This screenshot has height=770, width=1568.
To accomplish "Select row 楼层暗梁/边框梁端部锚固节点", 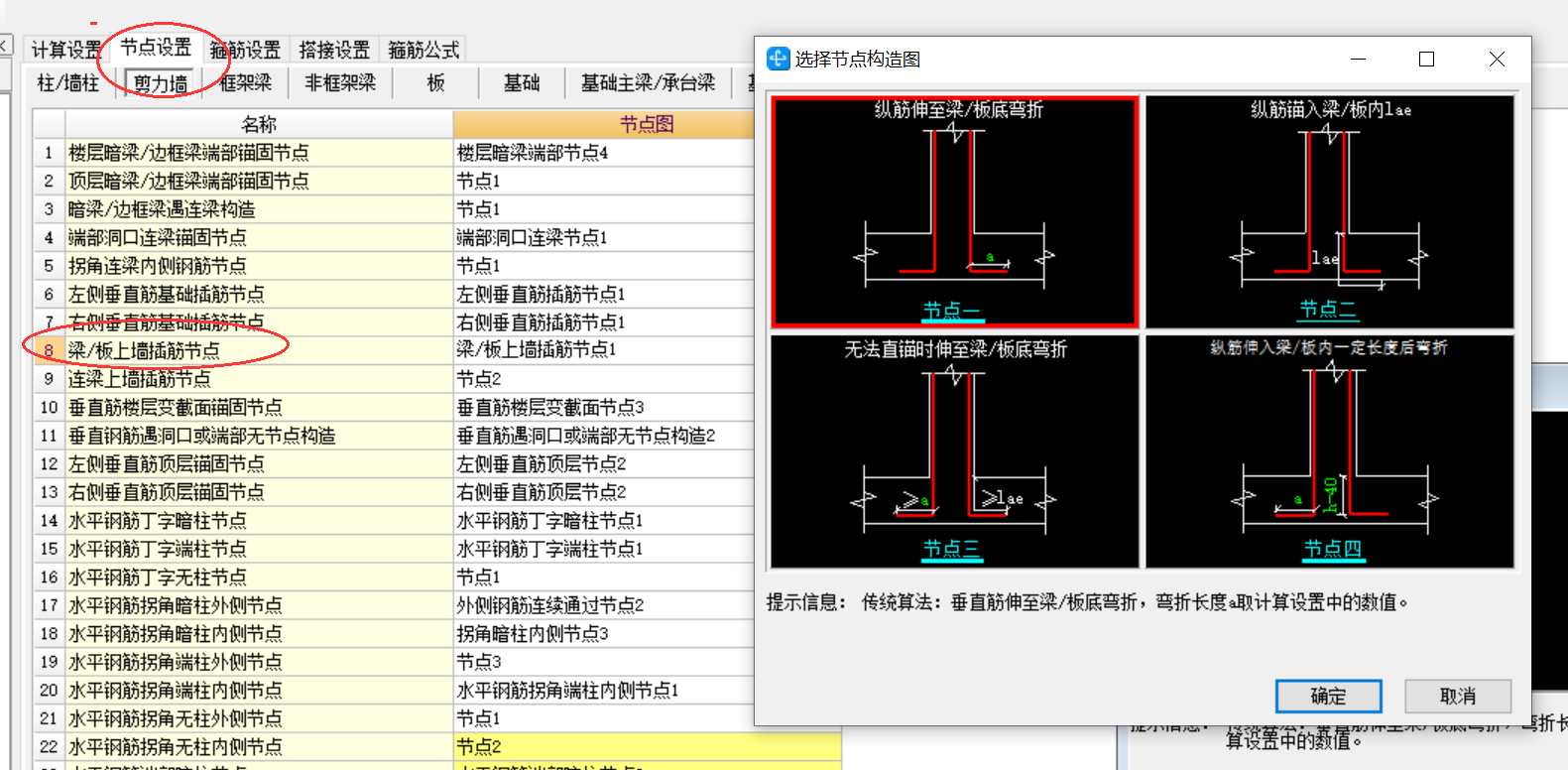I will tap(259, 153).
